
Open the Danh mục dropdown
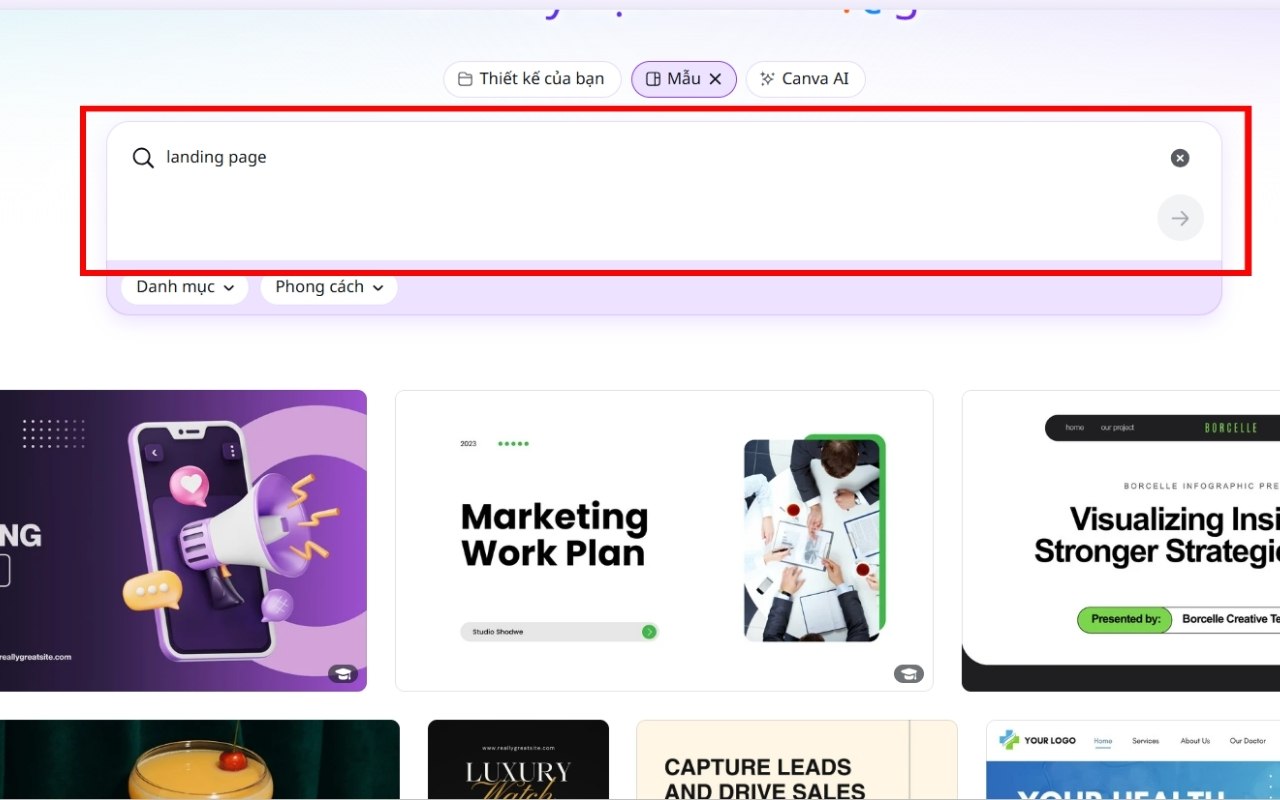click(184, 287)
